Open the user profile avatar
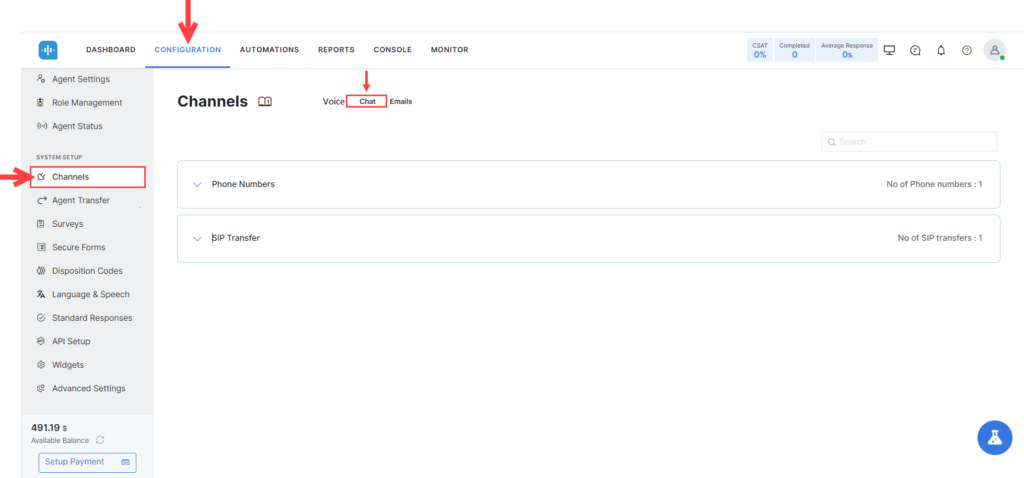This screenshot has width=1024, height=478. pos(994,50)
